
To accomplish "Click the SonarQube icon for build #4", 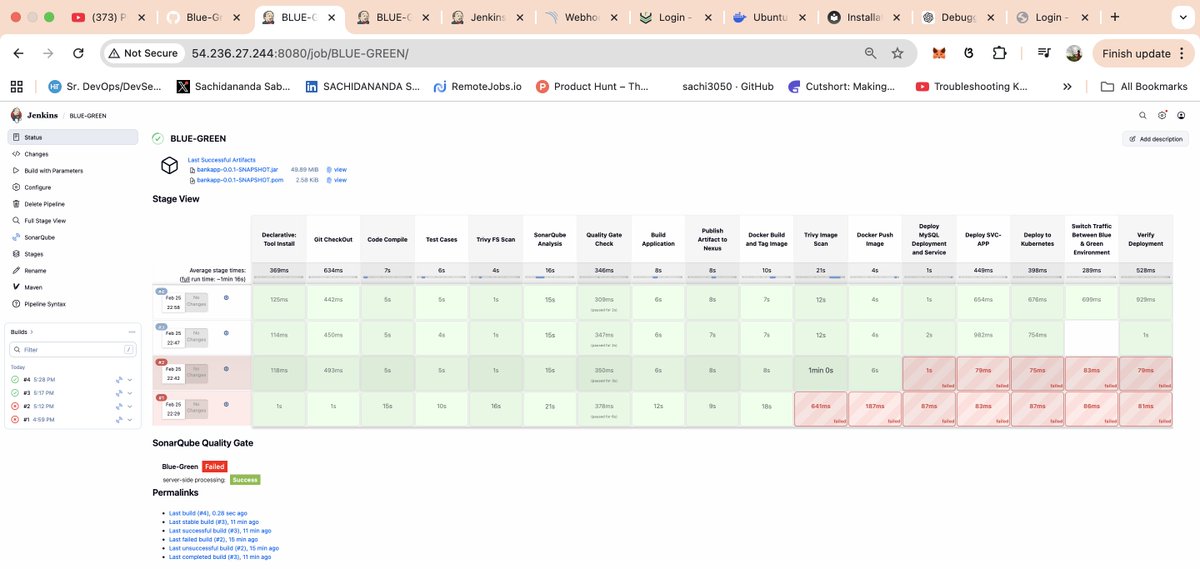I will pyautogui.click(x=118, y=380).
